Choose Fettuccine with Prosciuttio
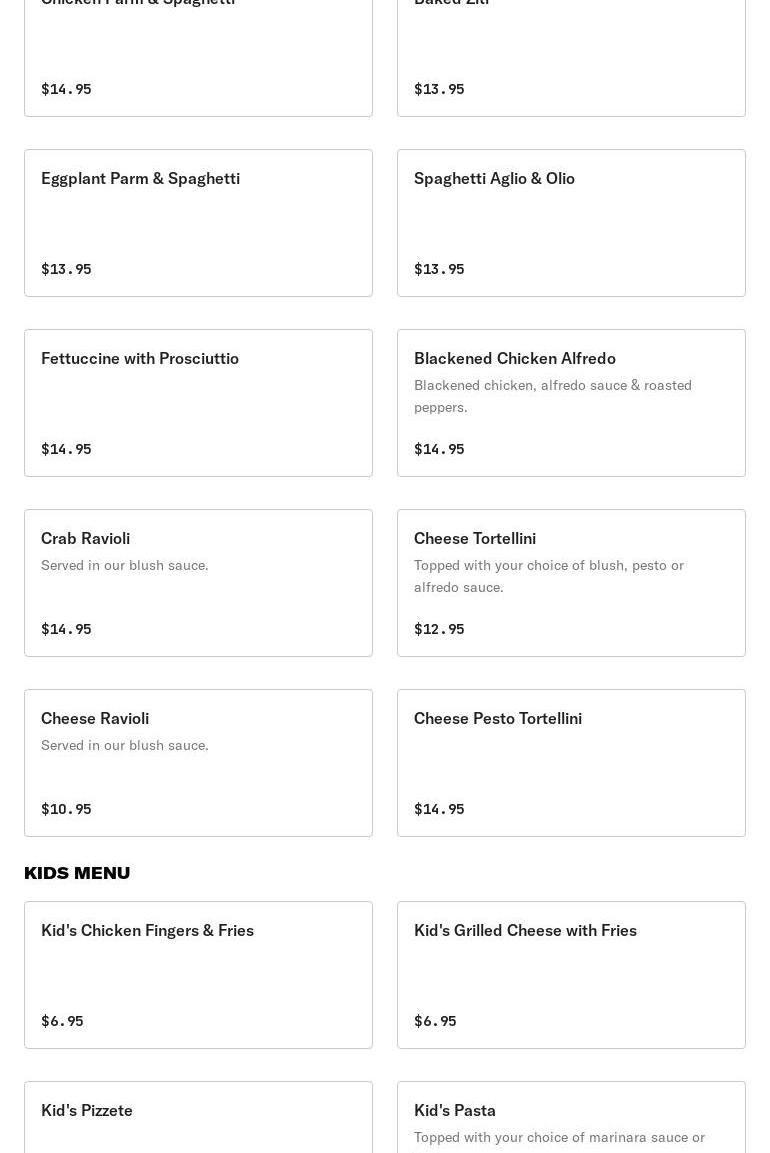Screen dimensions: 770x1153 tap(198, 403)
